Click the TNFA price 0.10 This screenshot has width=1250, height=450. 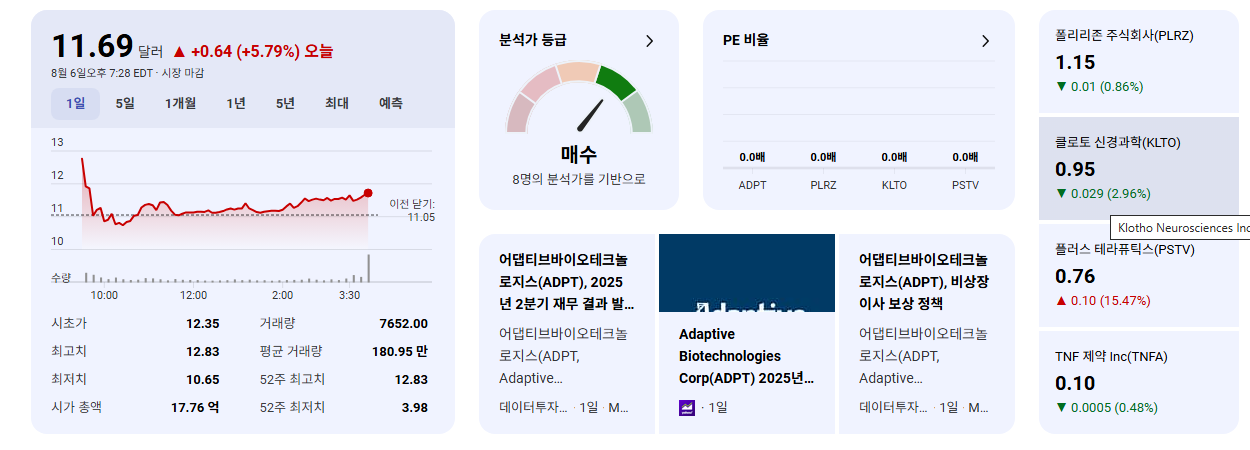click(1075, 383)
